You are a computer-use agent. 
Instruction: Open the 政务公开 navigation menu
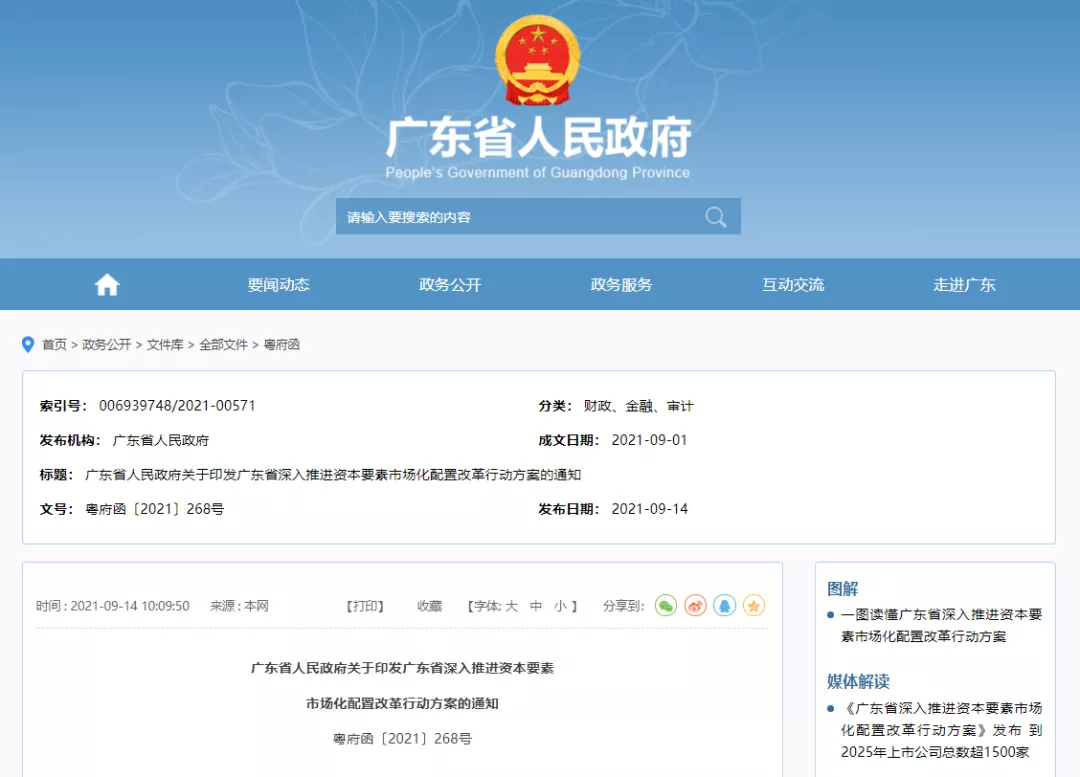coord(450,285)
